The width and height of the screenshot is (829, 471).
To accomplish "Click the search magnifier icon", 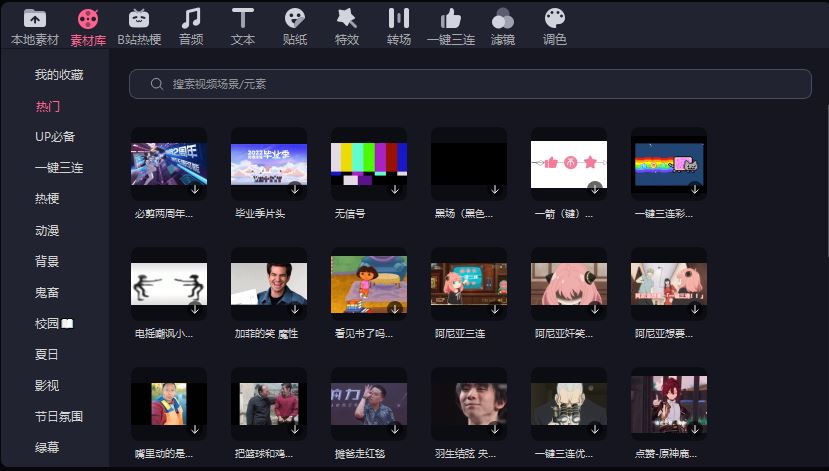I will pos(156,84).
